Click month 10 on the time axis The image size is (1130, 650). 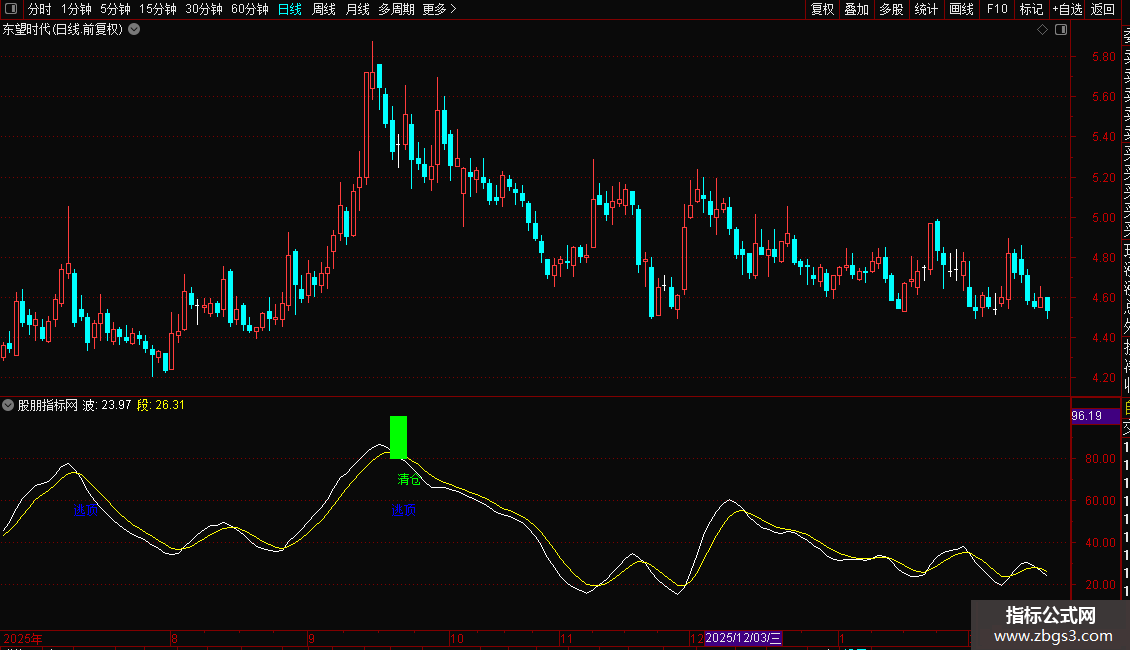pyautogui.click(x=457, y=638)
